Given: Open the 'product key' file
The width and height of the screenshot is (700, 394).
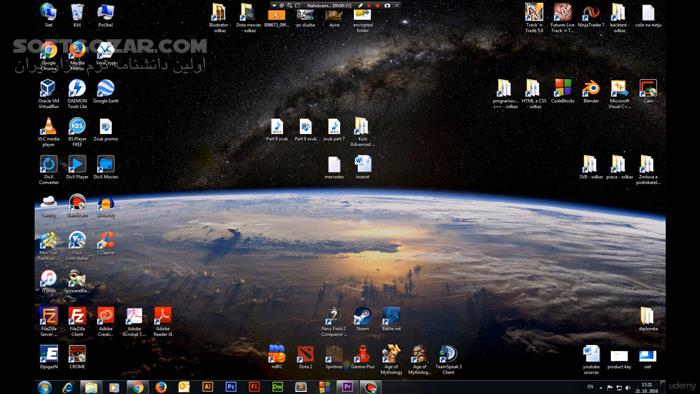Looking at the screenshot, I should (619, 359).
